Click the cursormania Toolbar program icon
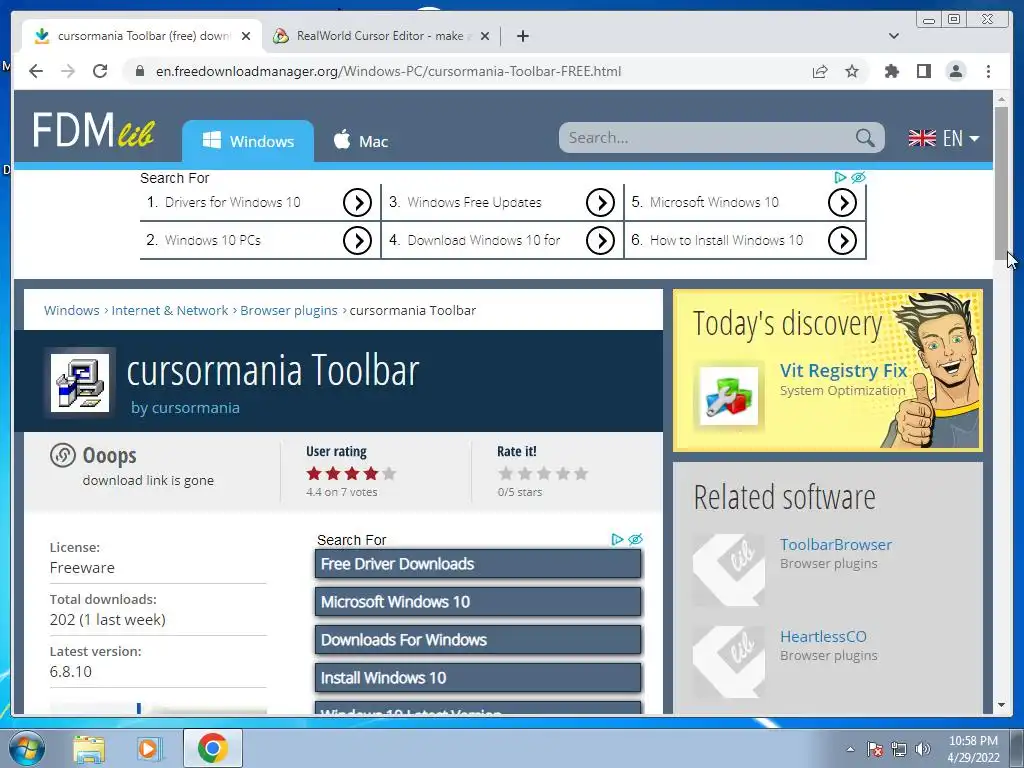The width and height of the screenshot is (1024, 768). 80,382
